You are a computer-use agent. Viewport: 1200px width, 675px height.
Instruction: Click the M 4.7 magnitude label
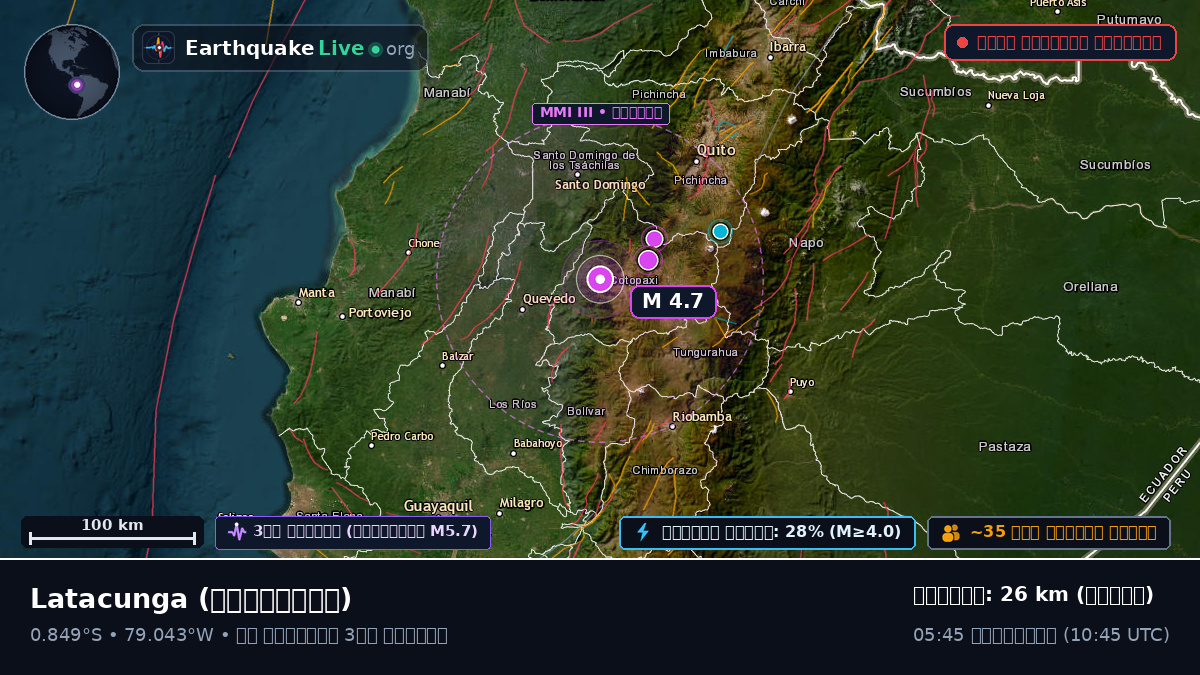[x=673, y=301]
